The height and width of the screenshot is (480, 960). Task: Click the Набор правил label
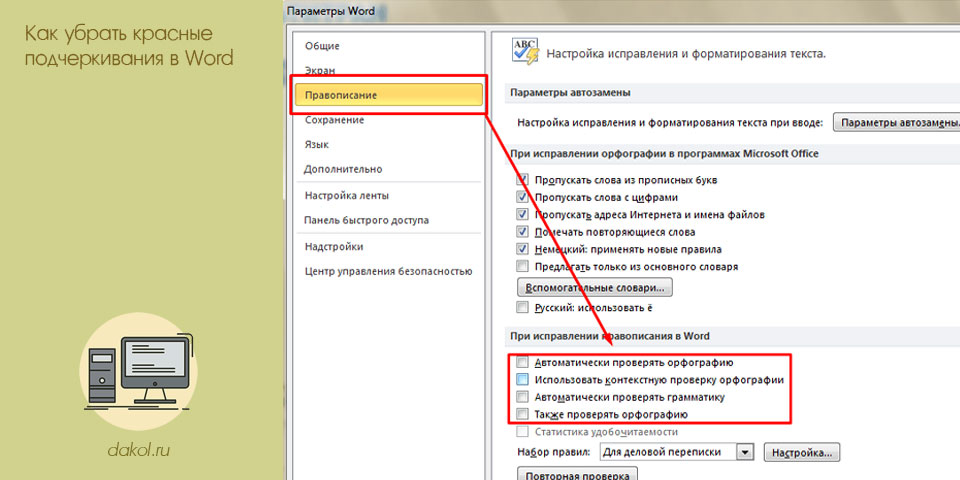[554, 452]
